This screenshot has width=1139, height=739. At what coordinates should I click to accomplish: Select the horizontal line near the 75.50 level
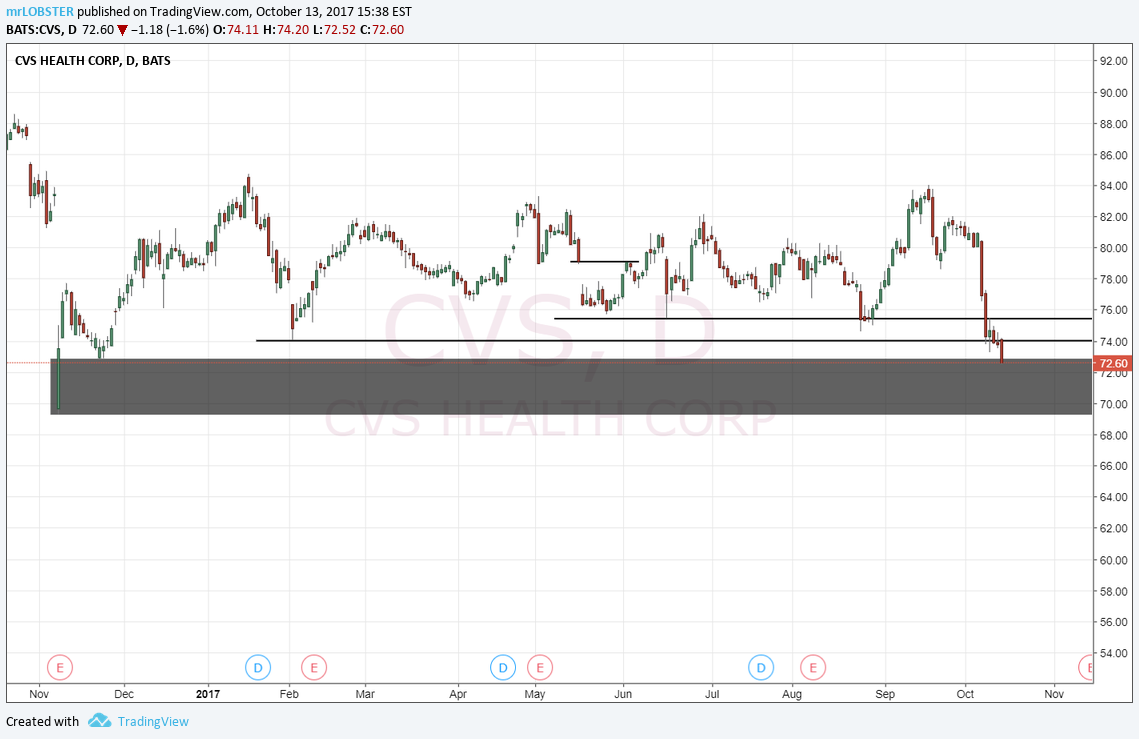coord(822,318)
